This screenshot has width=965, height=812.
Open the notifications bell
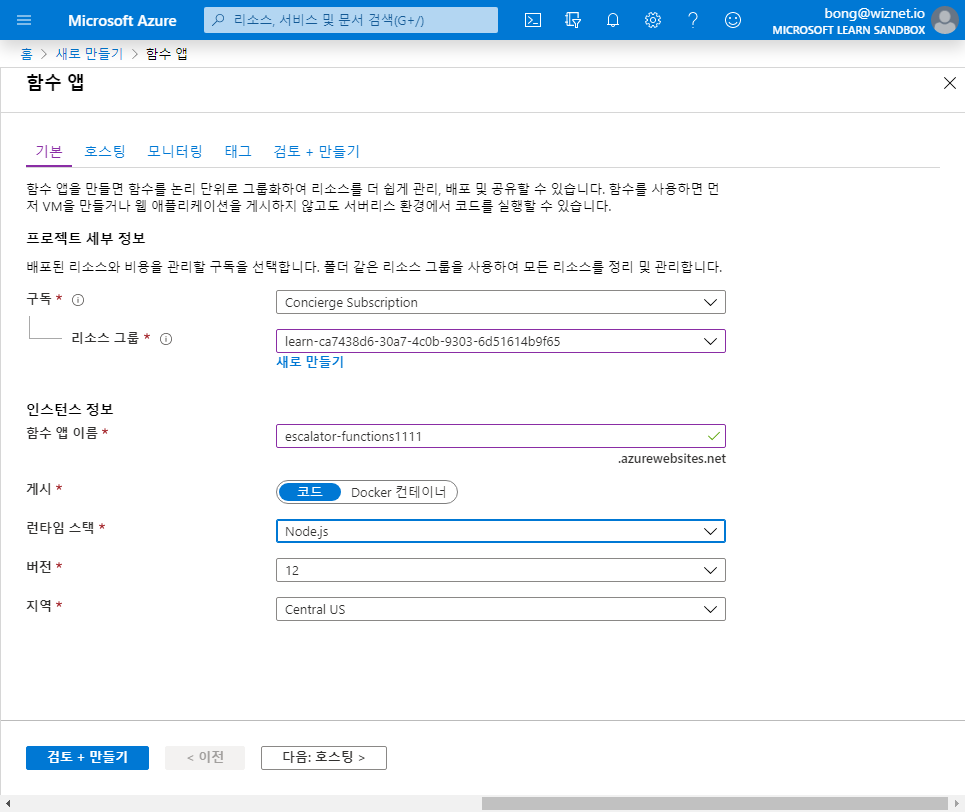pos(613,20)
